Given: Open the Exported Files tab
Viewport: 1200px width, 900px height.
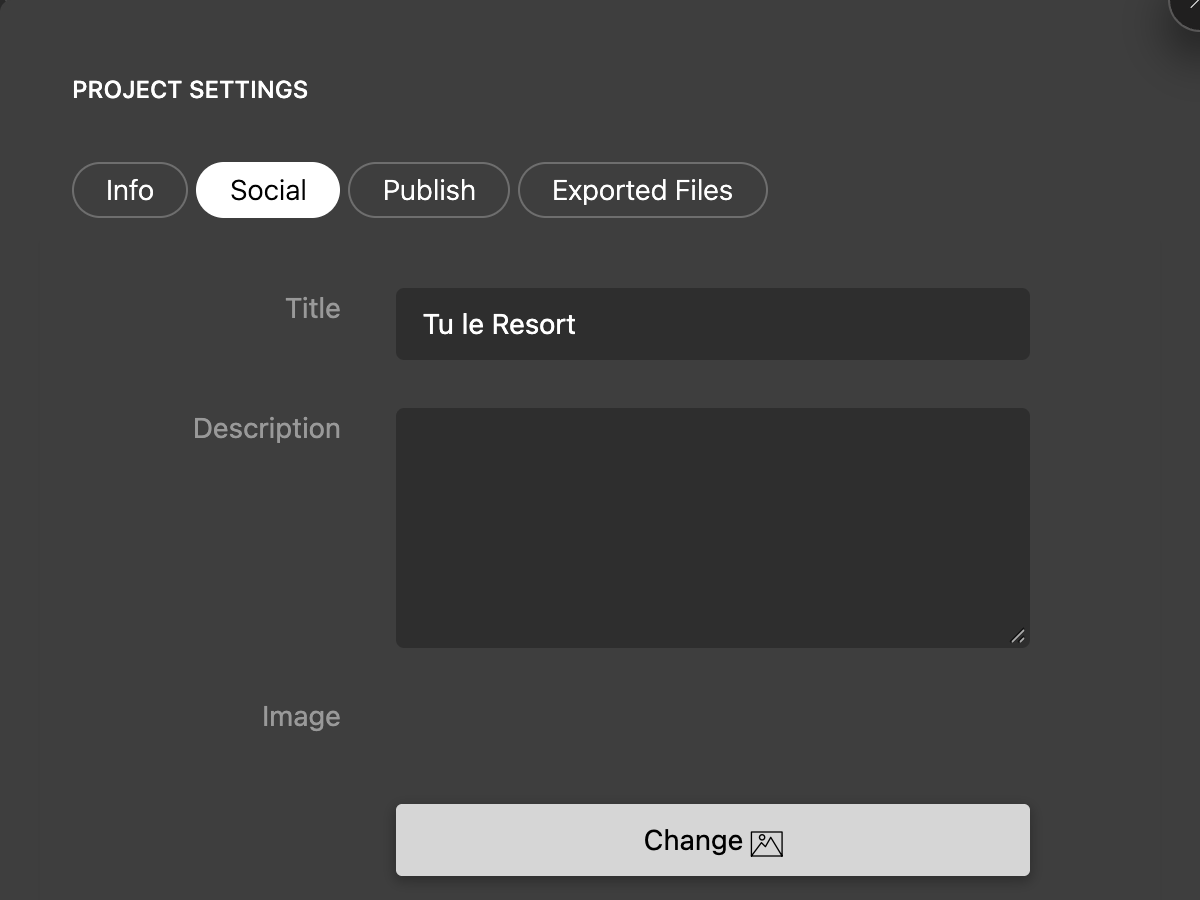Looking at the screenshot, I should coord(642,190).
